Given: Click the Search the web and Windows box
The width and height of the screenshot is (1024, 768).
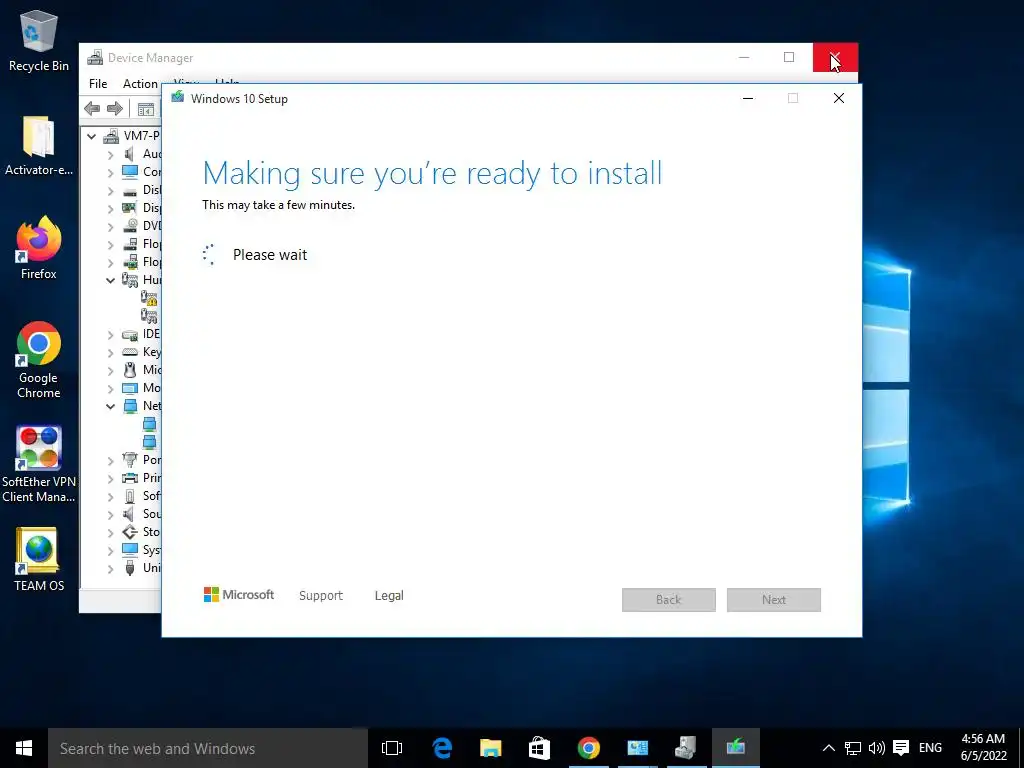Looking at the screenshot, I should (x=208, y=748).
